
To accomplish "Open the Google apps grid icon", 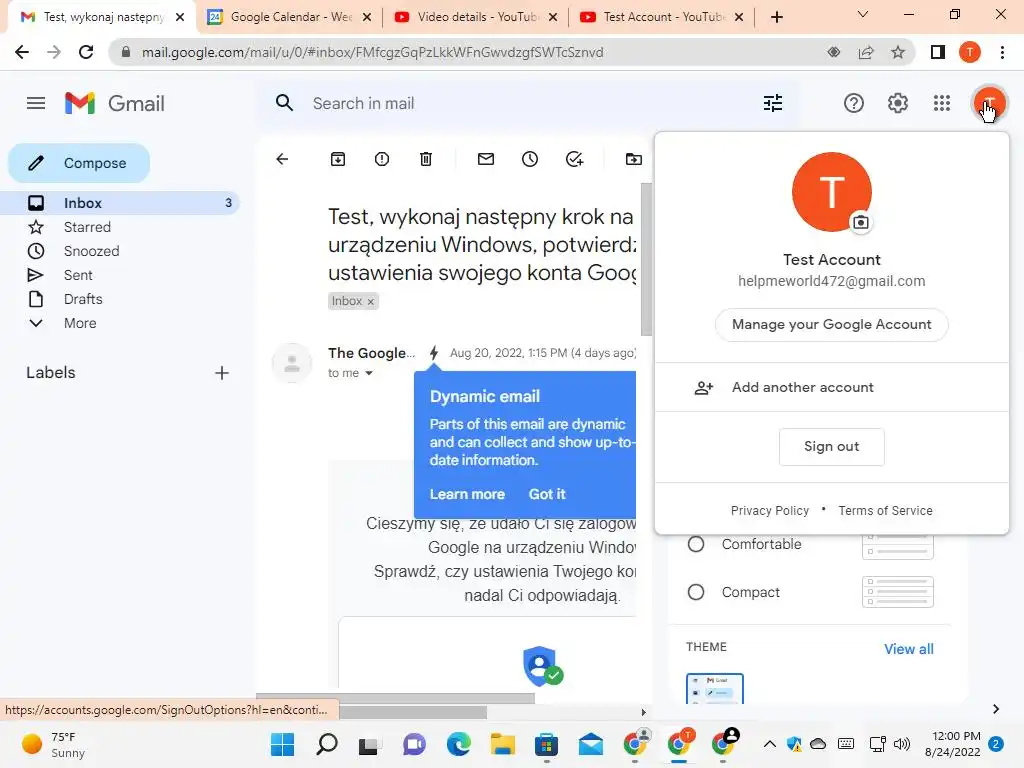I will pyautogui.click(x=942, y=103).
